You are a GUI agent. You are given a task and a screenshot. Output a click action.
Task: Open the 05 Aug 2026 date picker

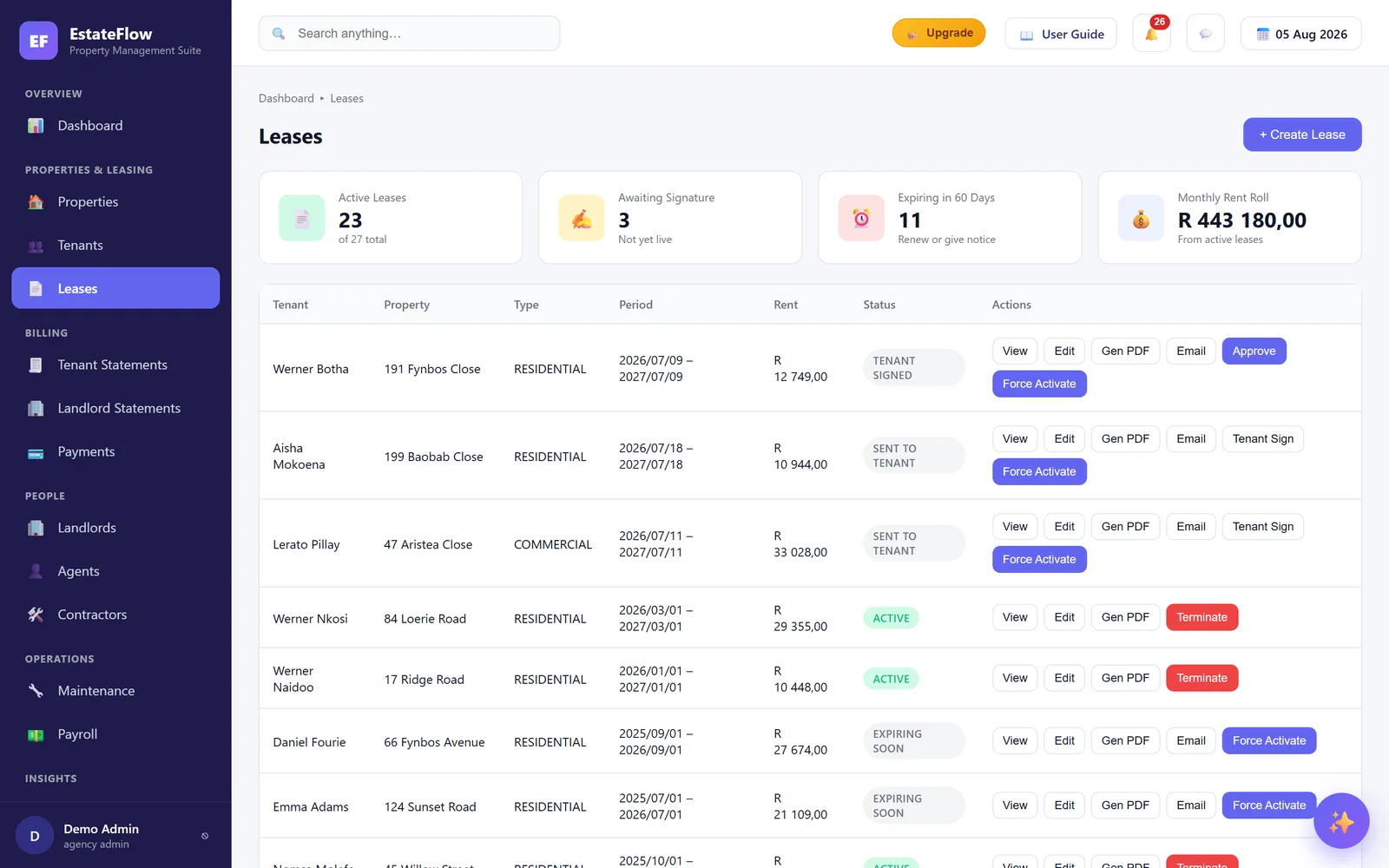click(x=1300, y=34)
